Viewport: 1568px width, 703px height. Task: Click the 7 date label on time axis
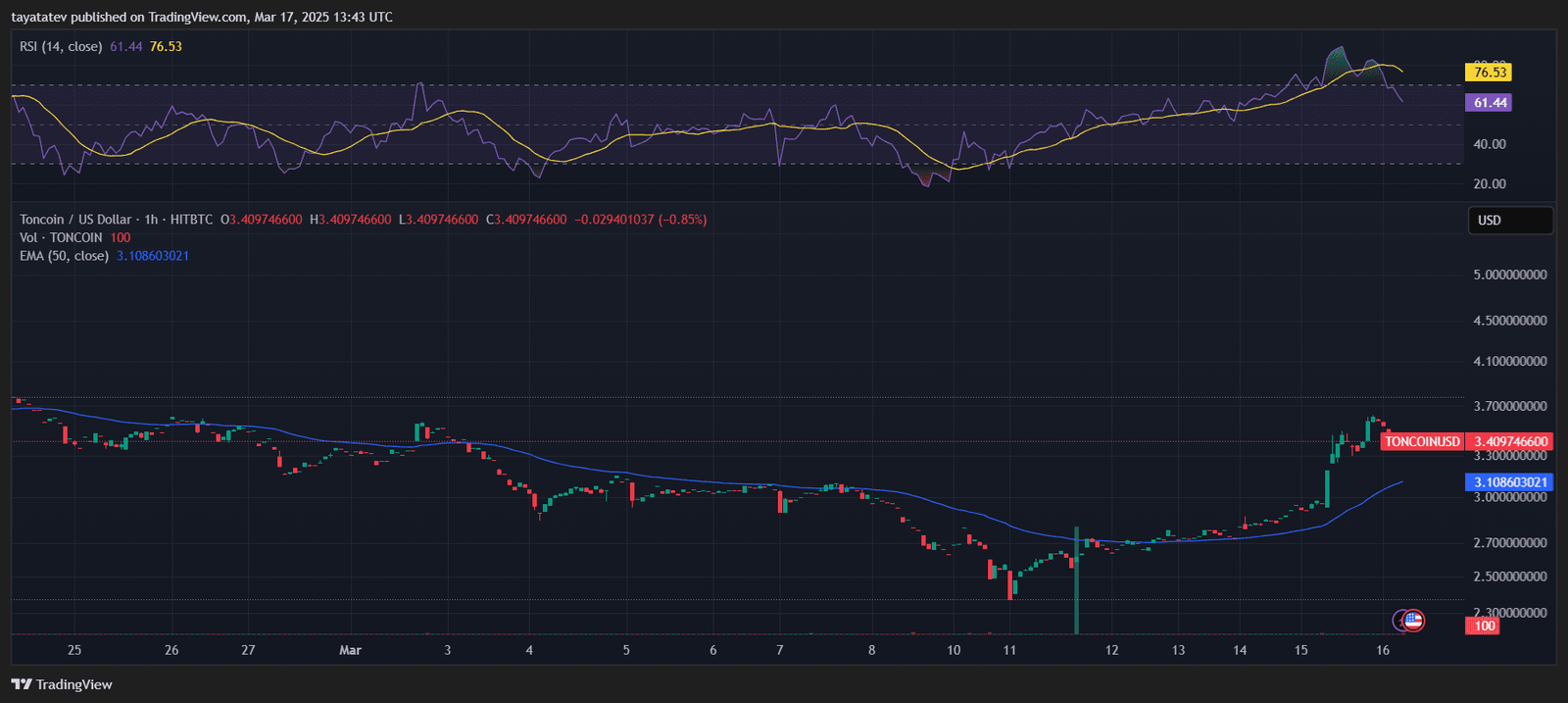[780, 650]
